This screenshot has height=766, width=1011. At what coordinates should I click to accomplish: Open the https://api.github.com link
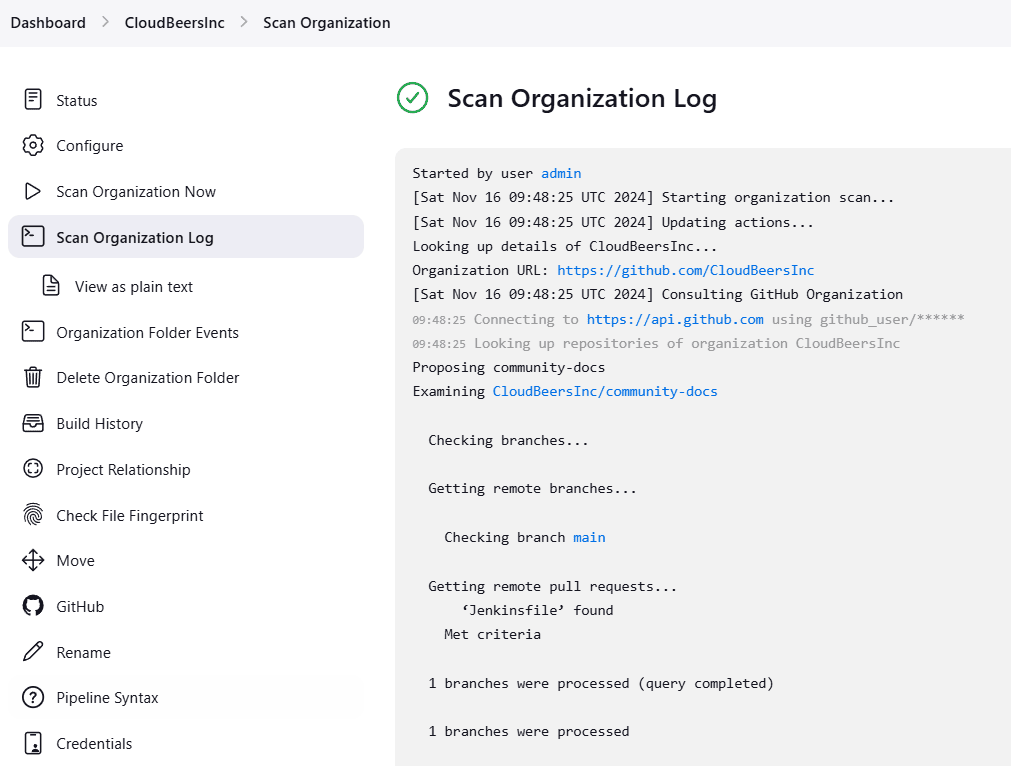(675, 320)
